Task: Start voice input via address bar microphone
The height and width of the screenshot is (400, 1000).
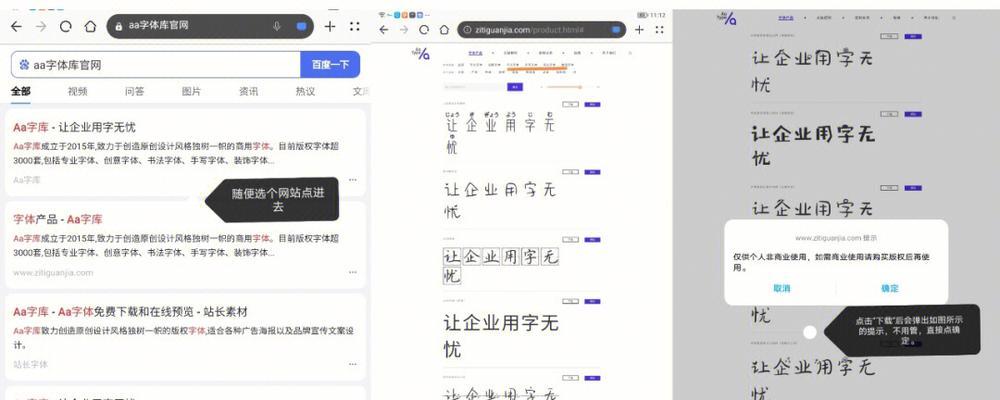Action: pos(277,26)
